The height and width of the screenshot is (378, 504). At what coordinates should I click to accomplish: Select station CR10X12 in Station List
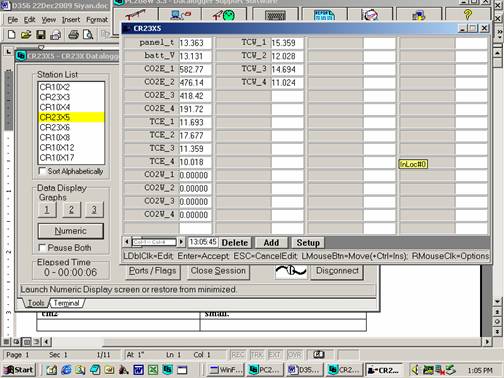coord(71,147)
